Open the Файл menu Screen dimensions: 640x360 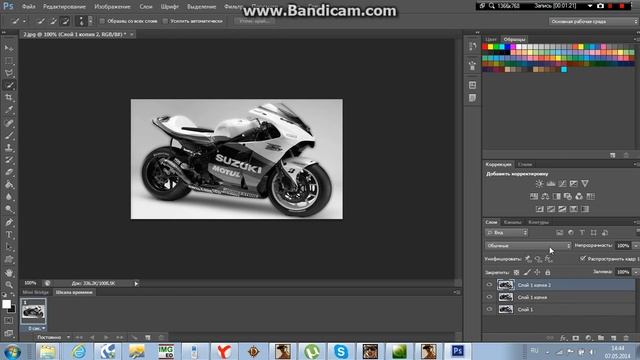coord(28,7)
